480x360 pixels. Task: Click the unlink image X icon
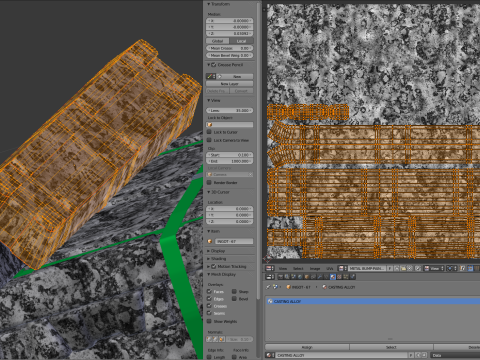click(x=409, y=269)
